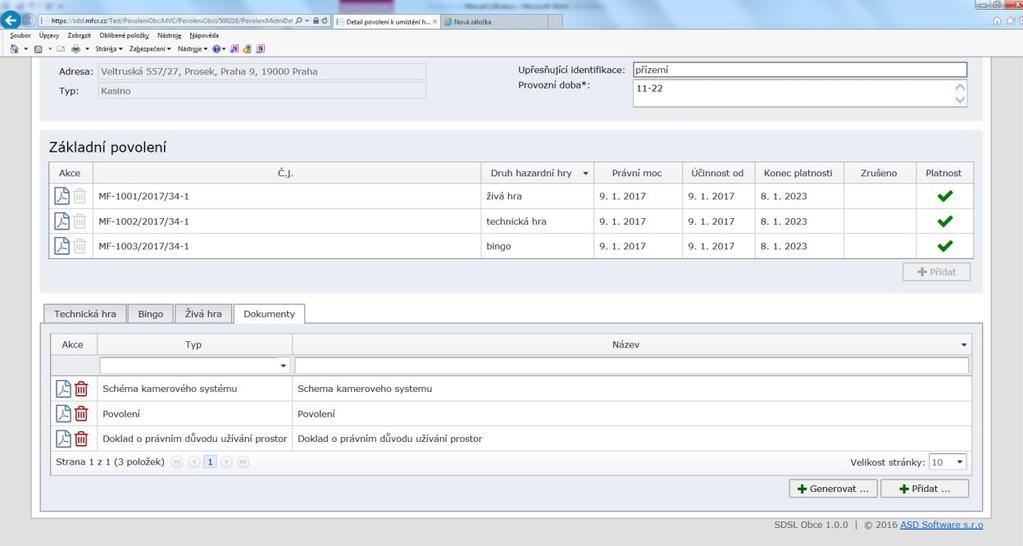The width and height of the screenshot is (1023, 546).
Task: Open the Nápověda menu
Action: [204, 35]
